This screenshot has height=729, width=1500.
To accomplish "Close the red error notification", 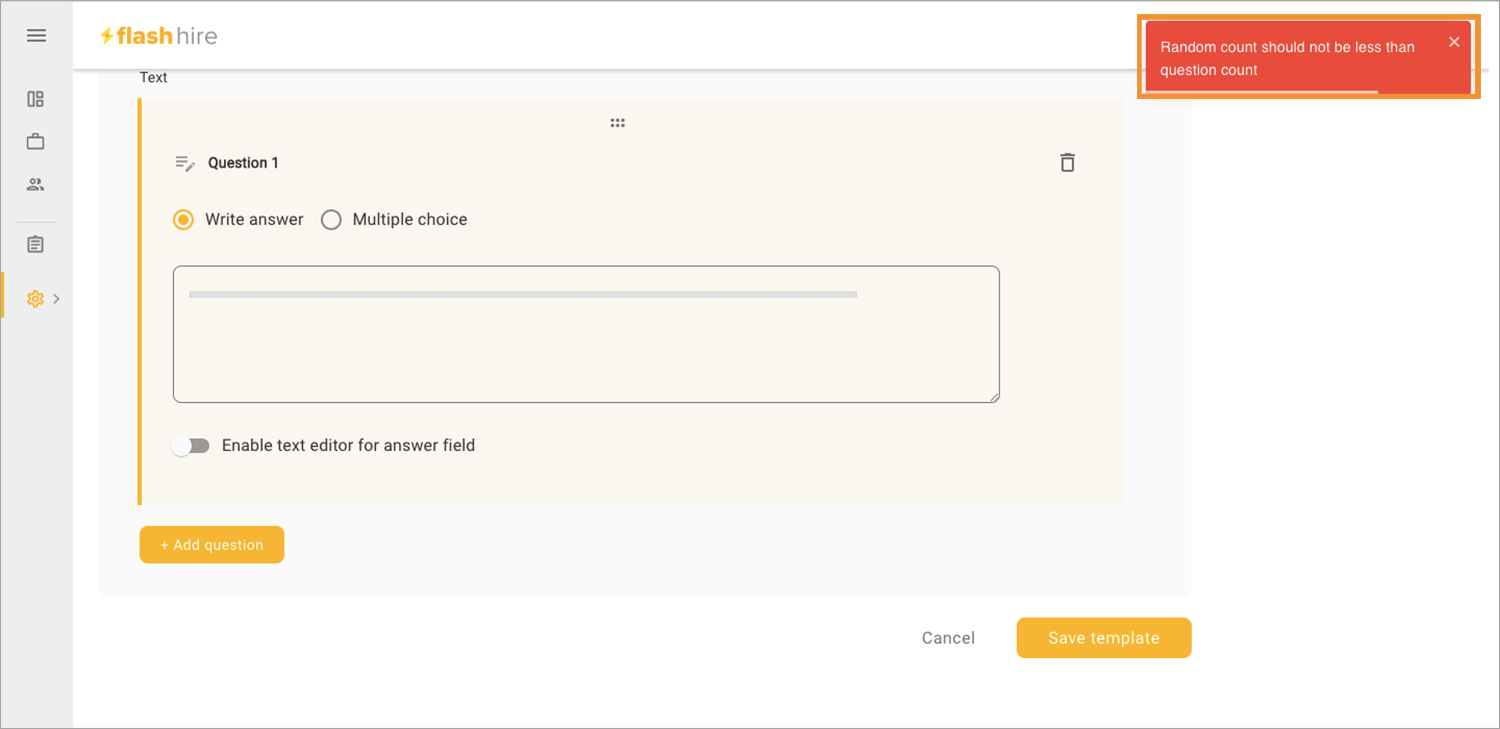I will (x=1454, y=42).
